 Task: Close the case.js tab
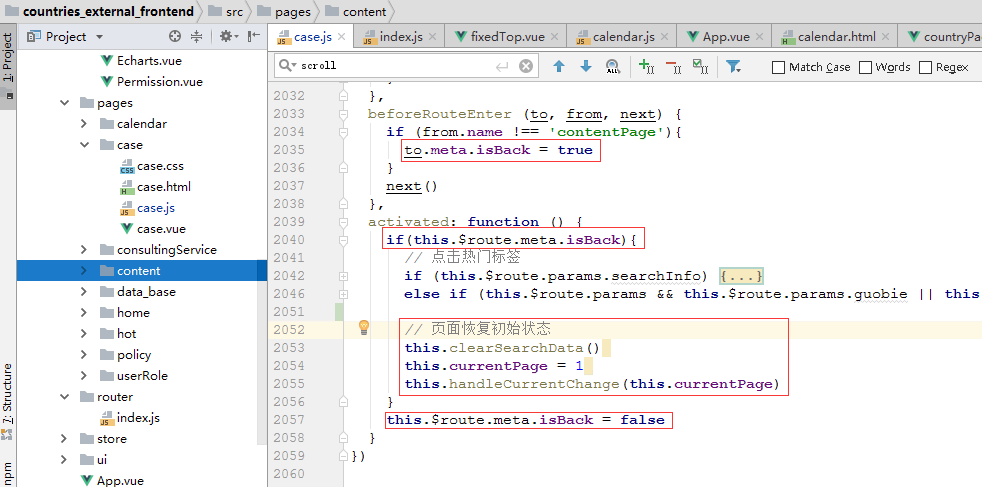click(341, 37)
